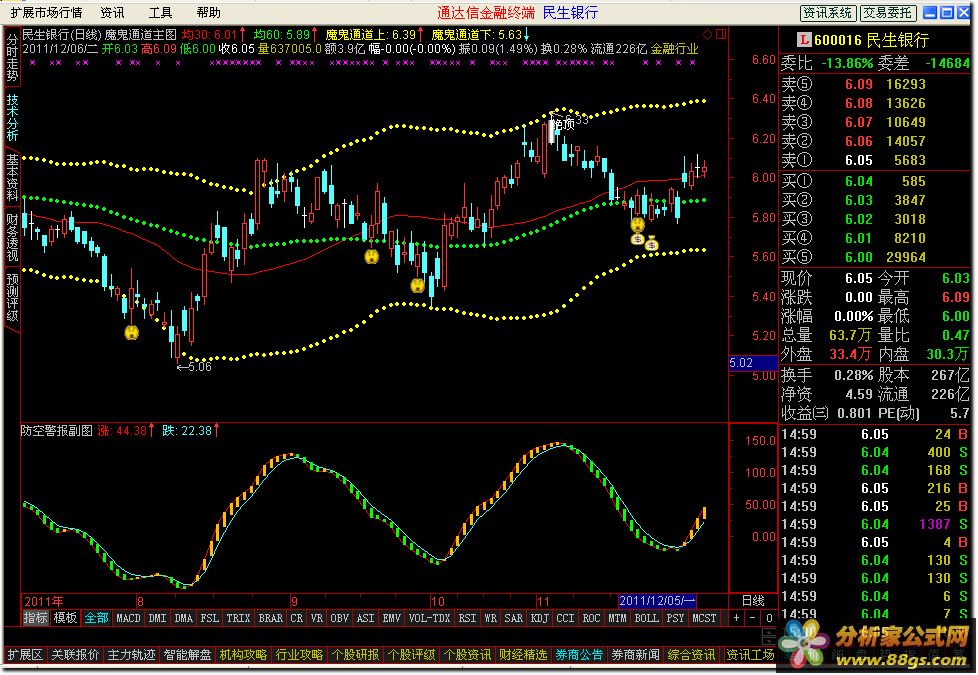The height and width of the screenshot is (675, 978).
Task: Select the RSI indicator
Action: (x=467, y=618)
